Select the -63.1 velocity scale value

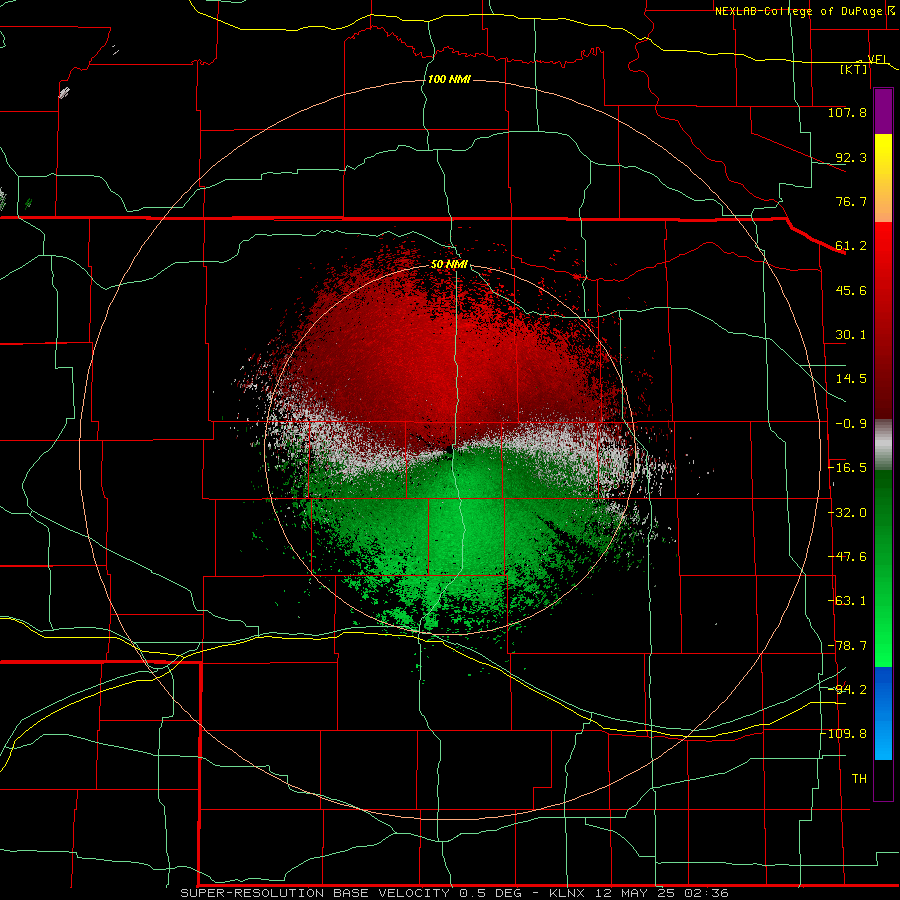(x=847, y=601)
